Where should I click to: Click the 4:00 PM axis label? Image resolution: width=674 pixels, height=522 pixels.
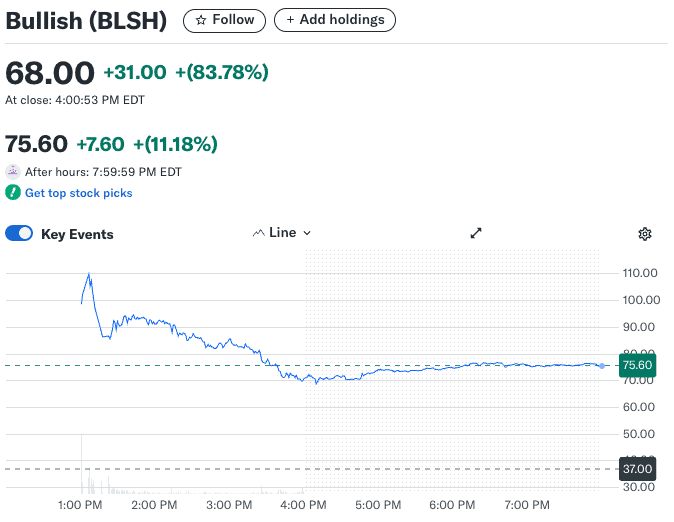point(303,505)
